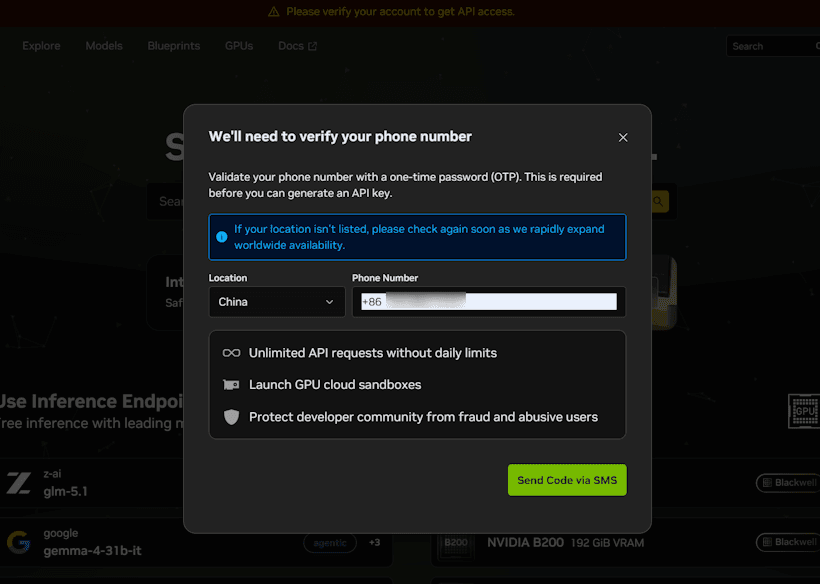This screenshot has width=820, height=584.
Task: Click the shield icon for fraud protection
Action: (x=231, y=417)
